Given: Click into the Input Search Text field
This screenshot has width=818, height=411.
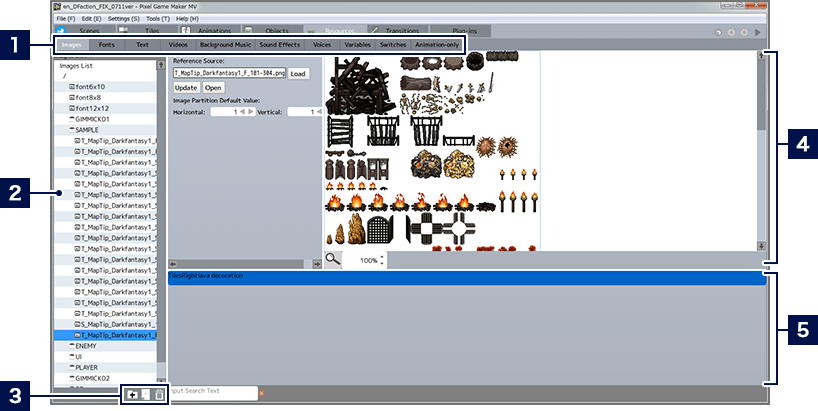Looking at the screenshot, I should [212, 392].
